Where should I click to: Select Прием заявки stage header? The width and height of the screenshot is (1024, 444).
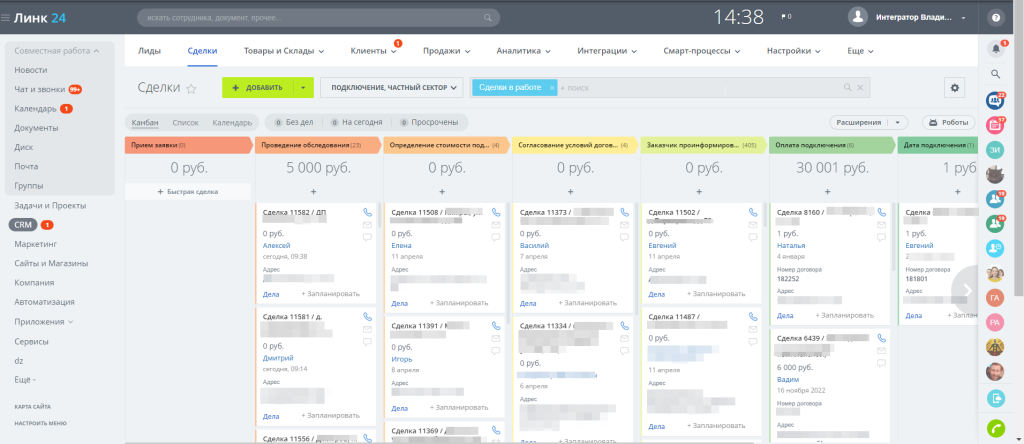pyautogui.click(x=187, y=145)
